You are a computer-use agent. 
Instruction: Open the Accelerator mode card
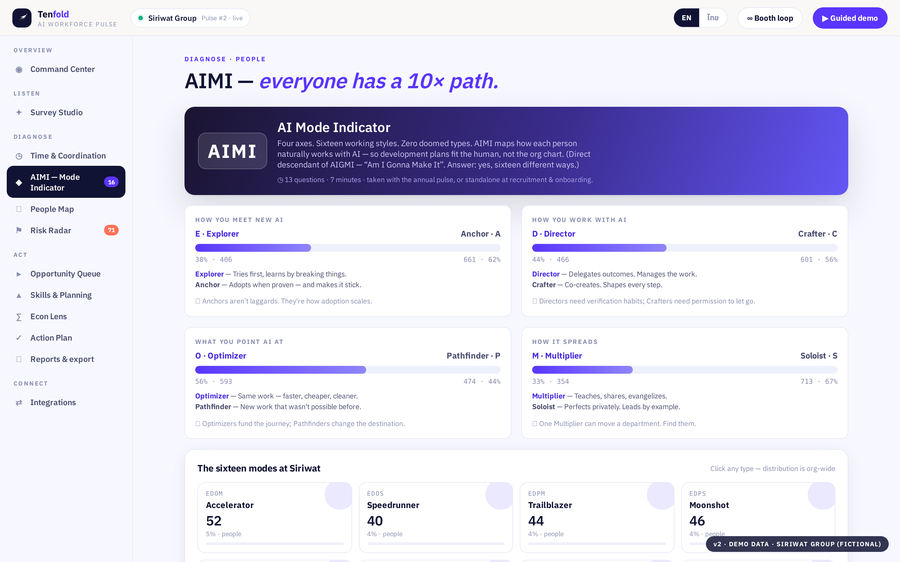click(x=274, y=517)
